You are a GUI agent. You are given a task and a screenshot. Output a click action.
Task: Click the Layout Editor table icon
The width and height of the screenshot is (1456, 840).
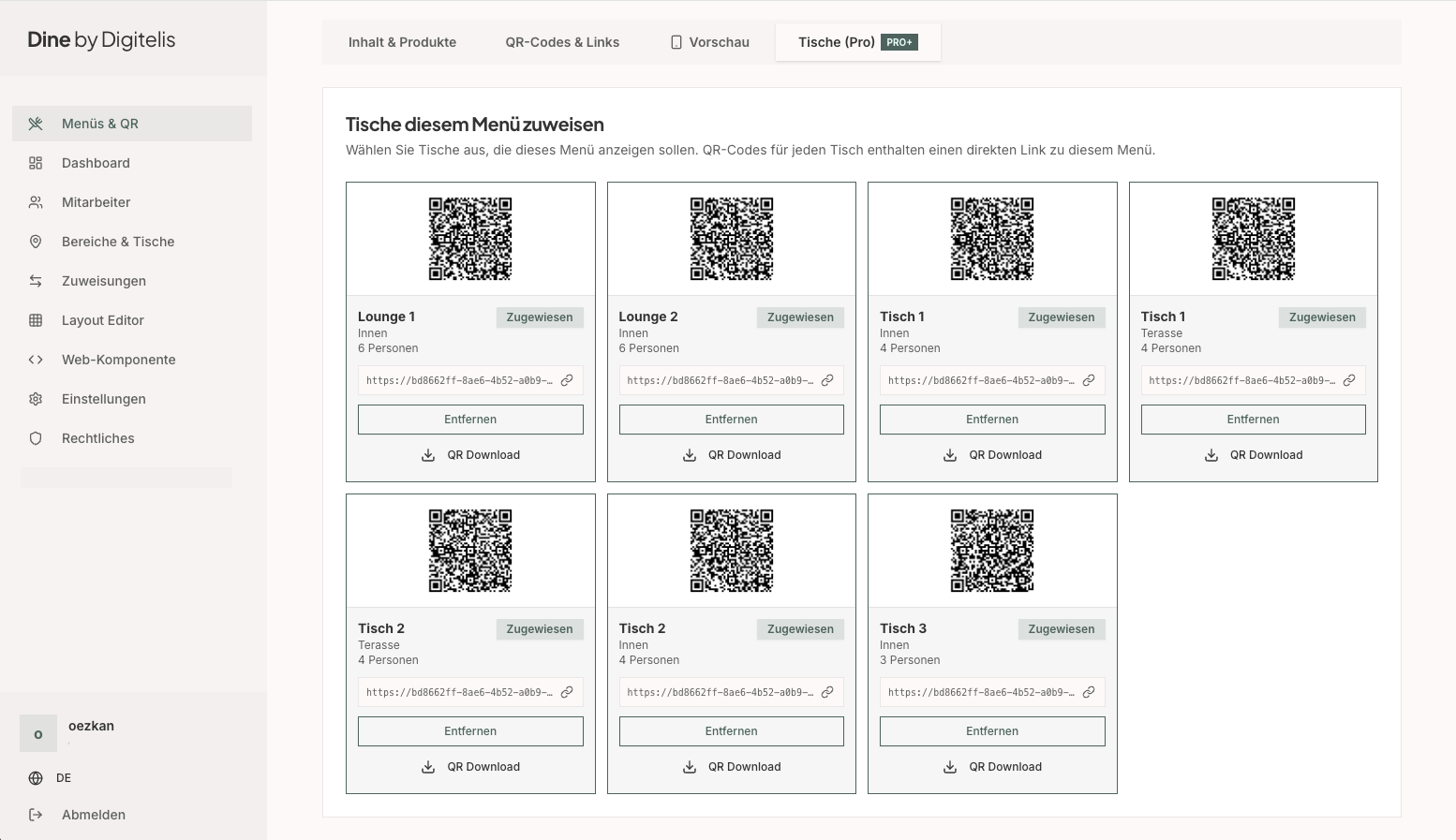(x=36, y=320)
